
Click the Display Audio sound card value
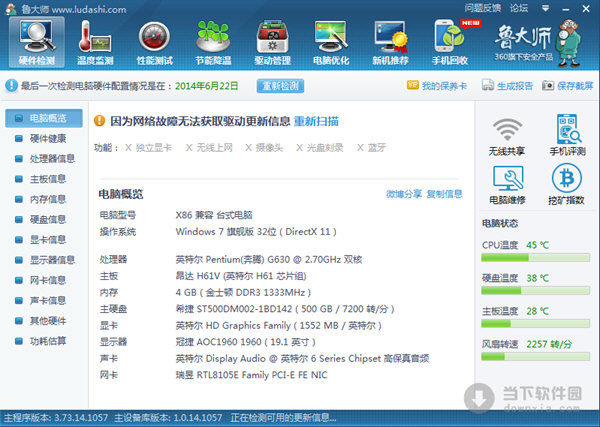(x=302, y=359)
